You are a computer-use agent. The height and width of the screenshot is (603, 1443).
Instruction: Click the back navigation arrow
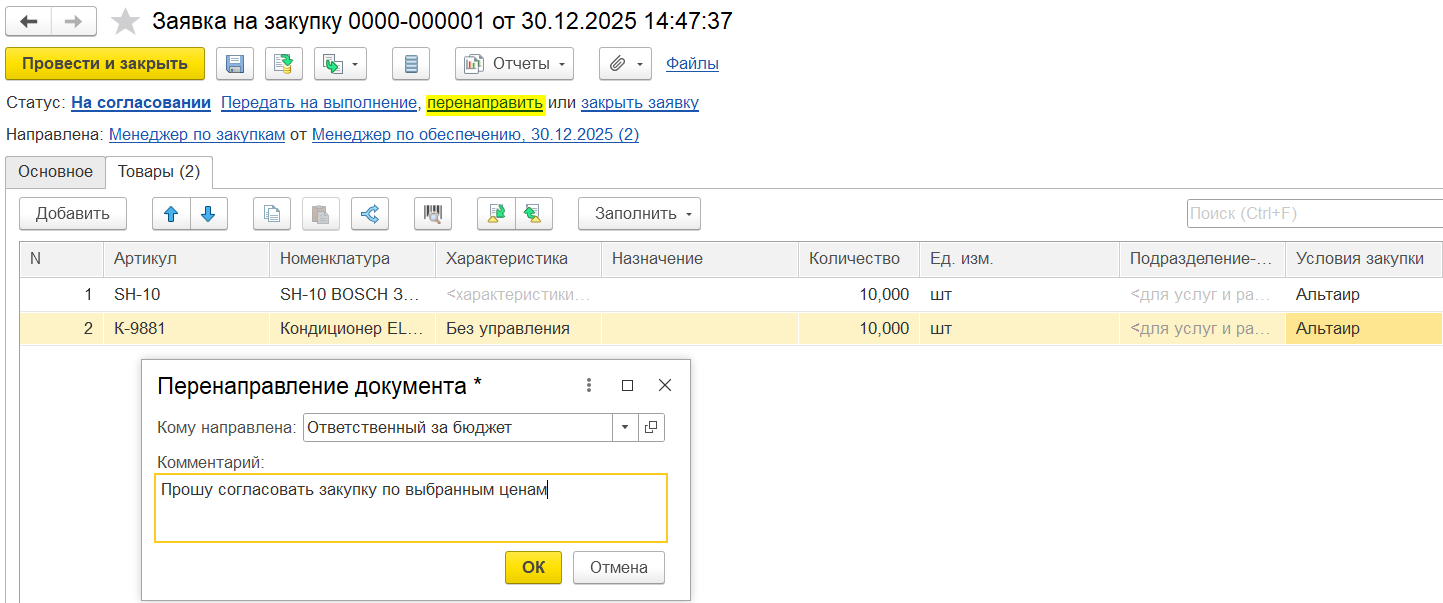[29, 21]
